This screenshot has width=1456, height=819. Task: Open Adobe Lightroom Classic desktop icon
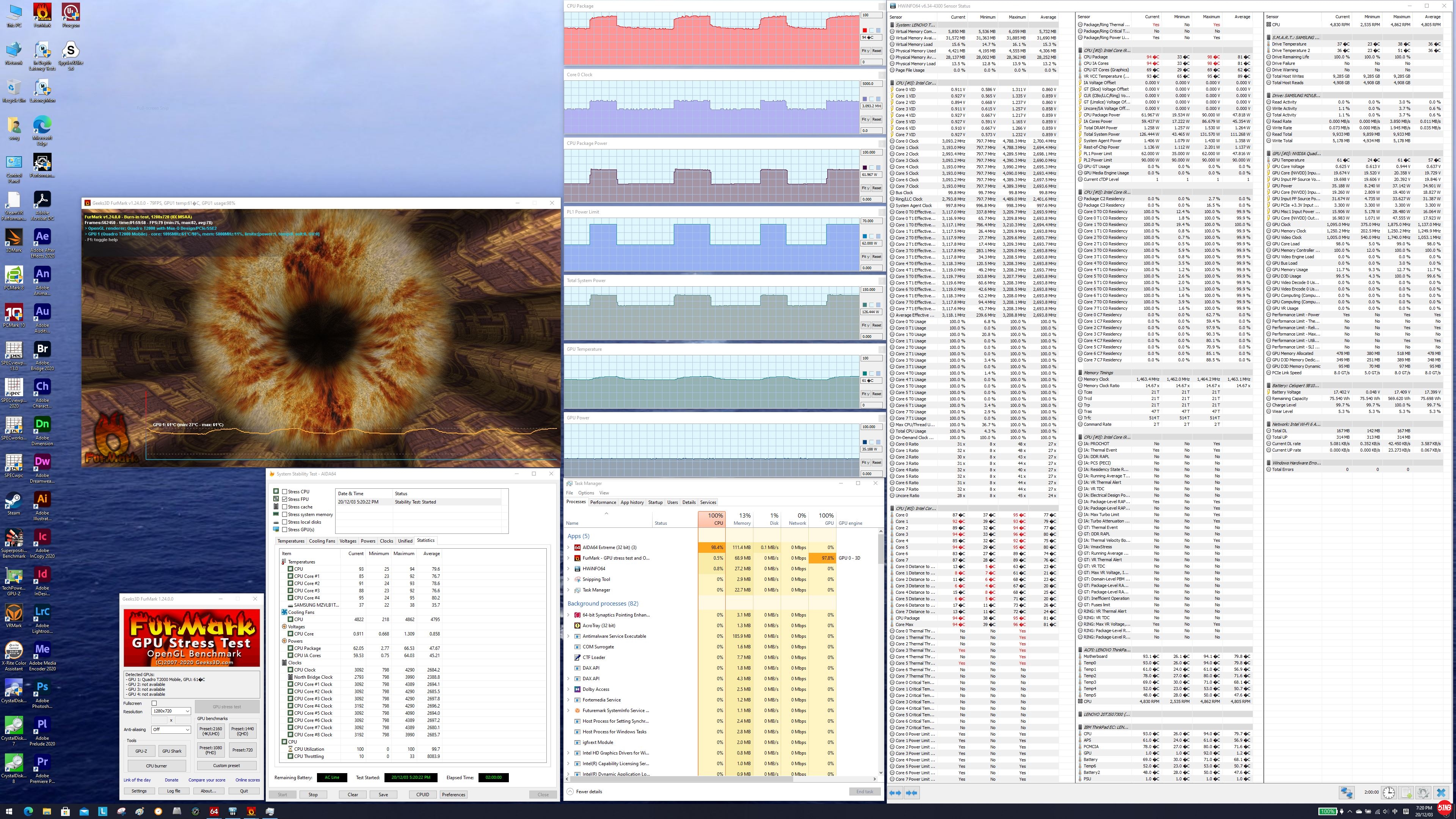(42, 618)
